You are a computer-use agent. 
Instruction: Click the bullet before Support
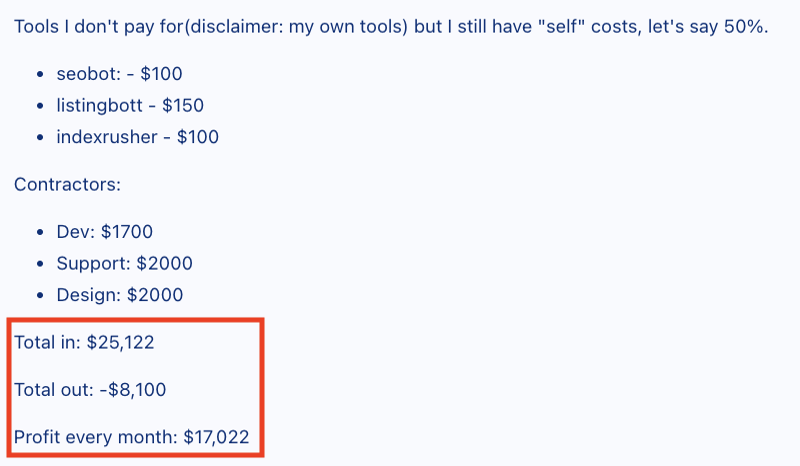tap(40, 264)
